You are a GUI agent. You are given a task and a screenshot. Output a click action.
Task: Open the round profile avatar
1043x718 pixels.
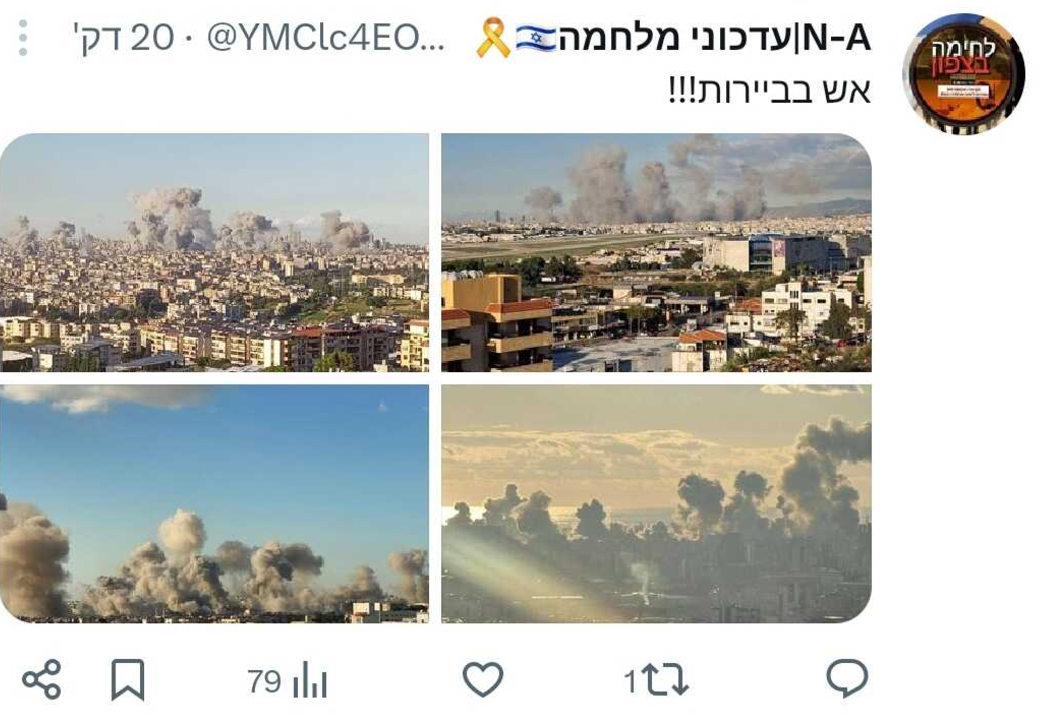963,74
